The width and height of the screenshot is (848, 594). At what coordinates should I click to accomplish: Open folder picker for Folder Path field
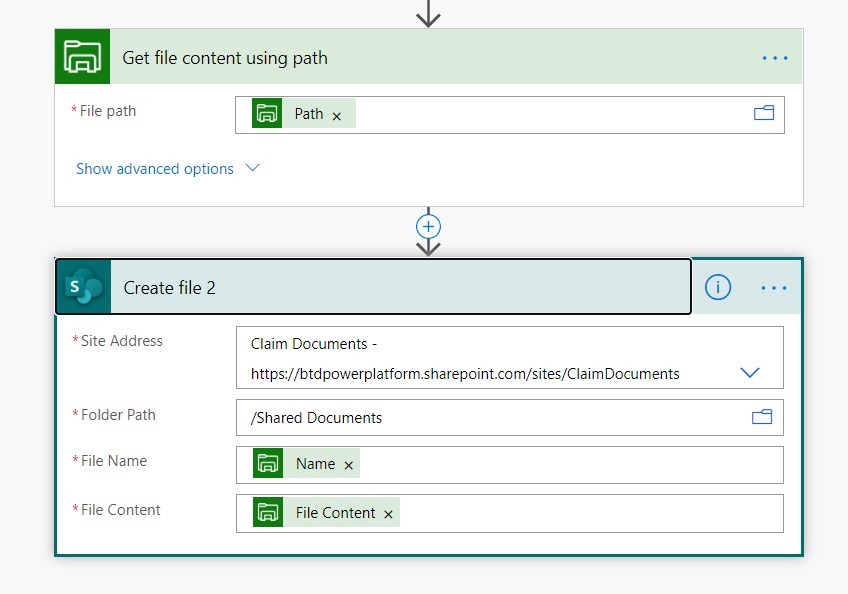[x=763, y=417]
